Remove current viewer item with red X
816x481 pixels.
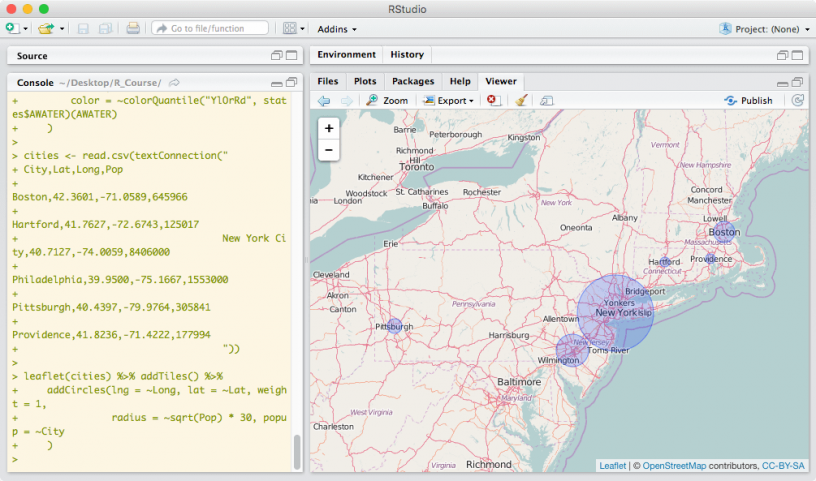coord(492,101)
